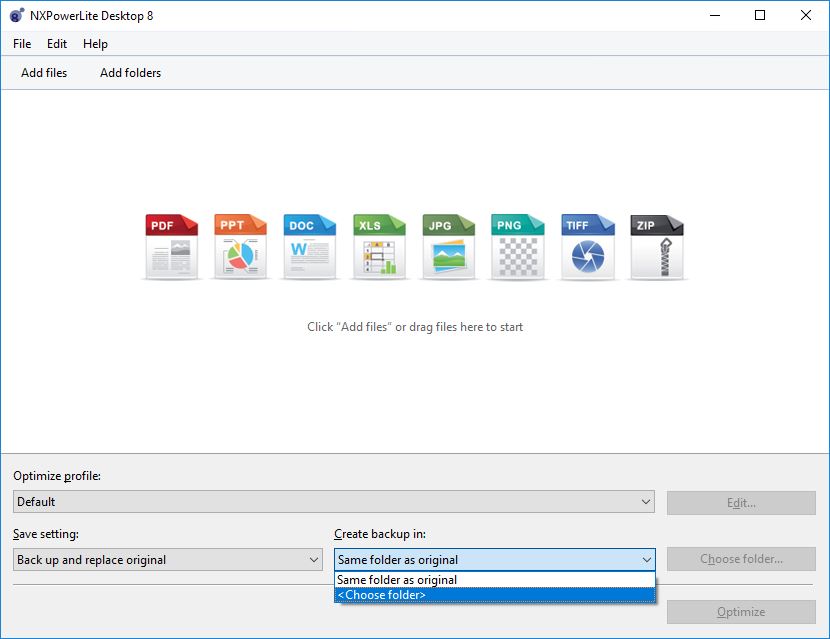Click the TIFF file type icon
The width and height of the screenshot is (830, 639).
[x=588, y=247]
